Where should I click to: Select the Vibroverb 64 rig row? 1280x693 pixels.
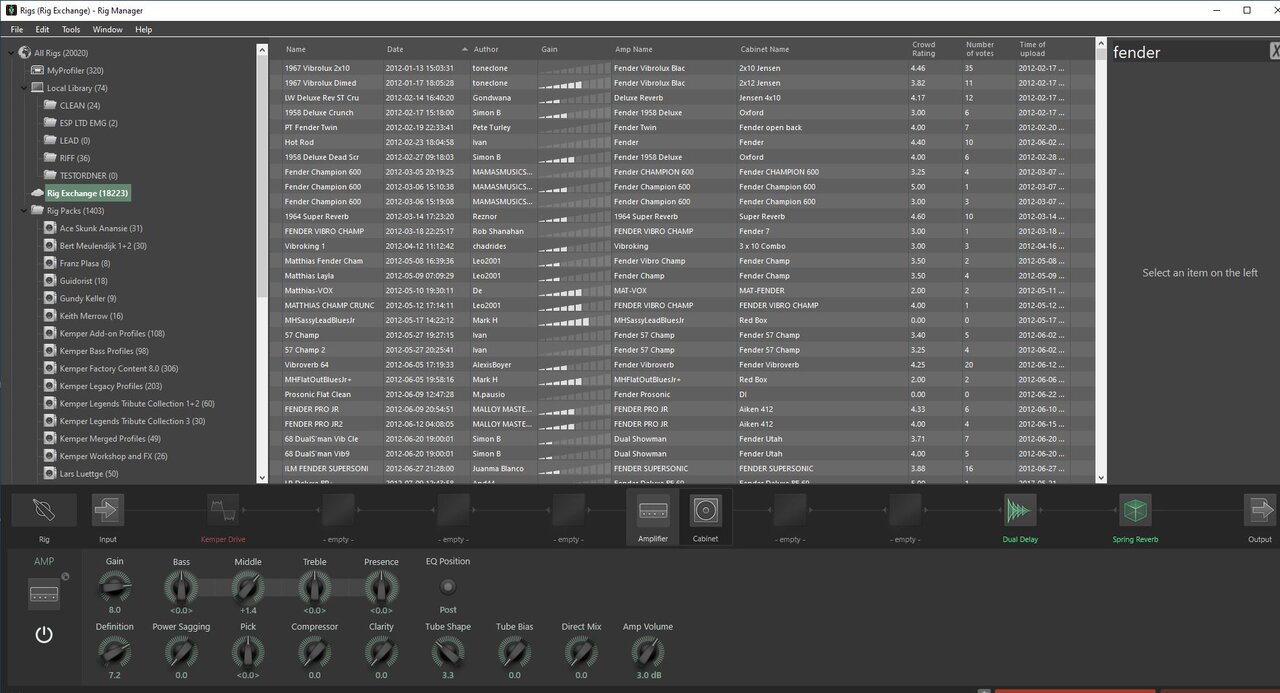coord(682,365)
